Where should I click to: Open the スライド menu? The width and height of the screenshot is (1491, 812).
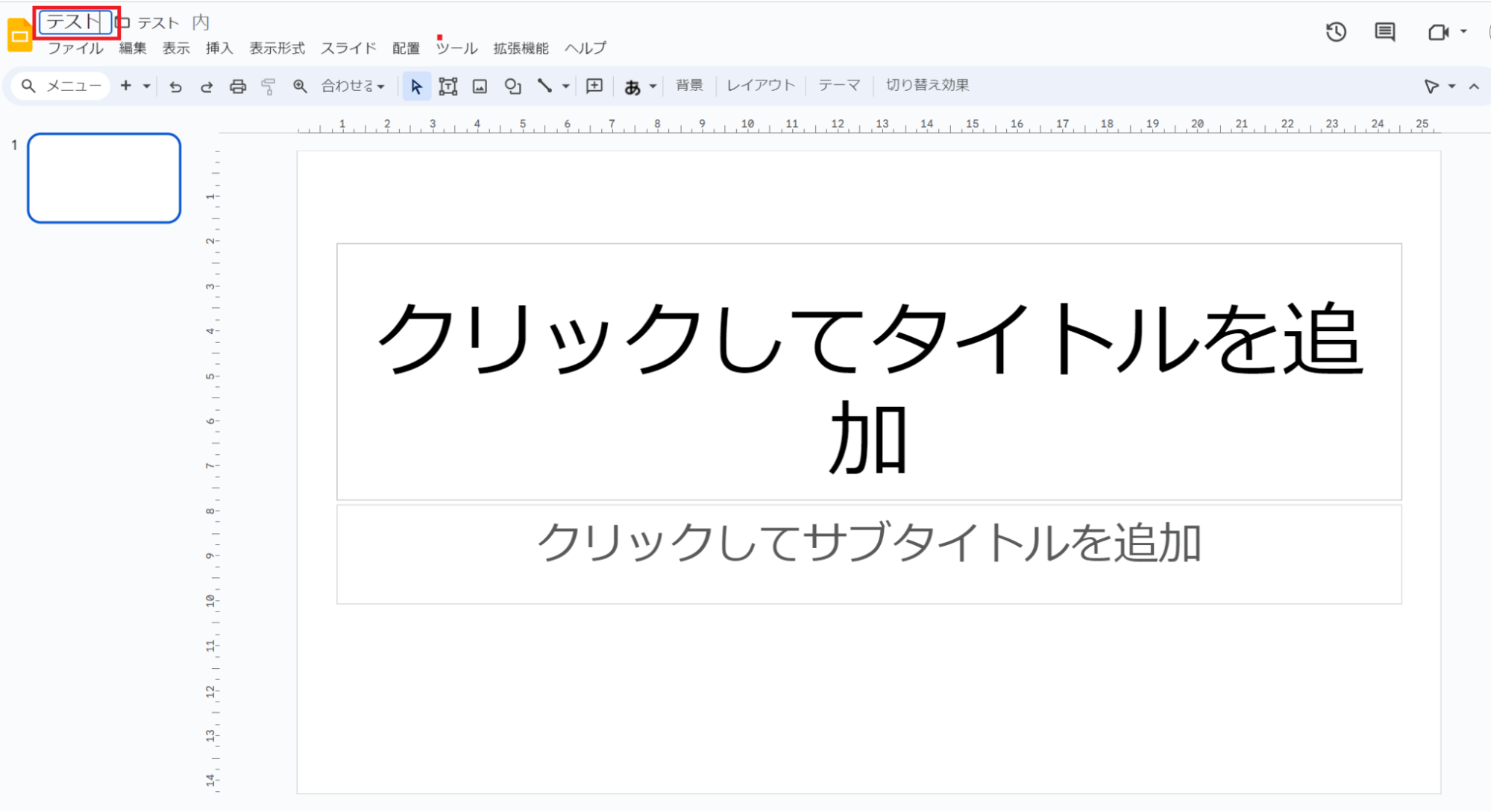pos(348,48)
